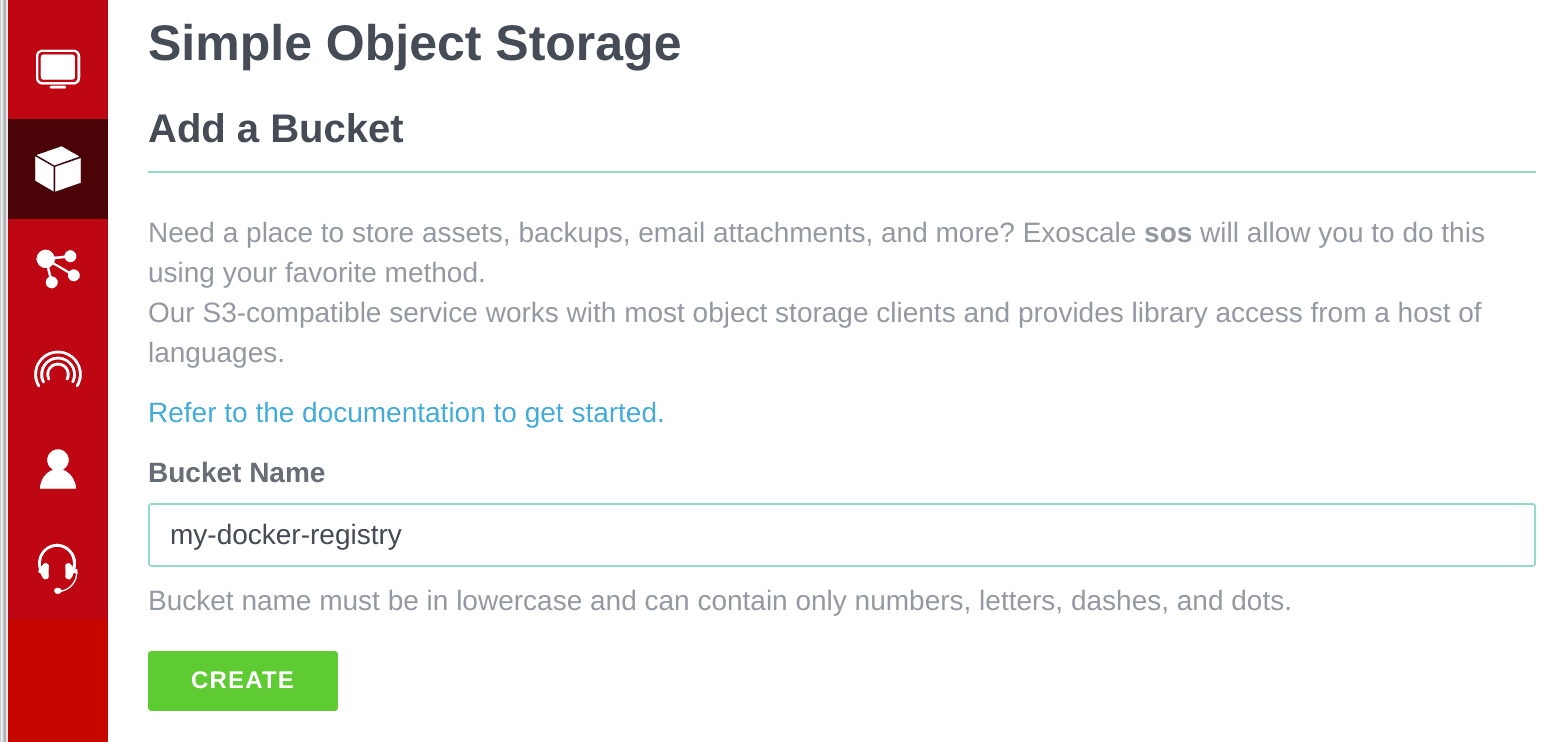Select the 'Add a Bucket' heading

coord(275,129)
